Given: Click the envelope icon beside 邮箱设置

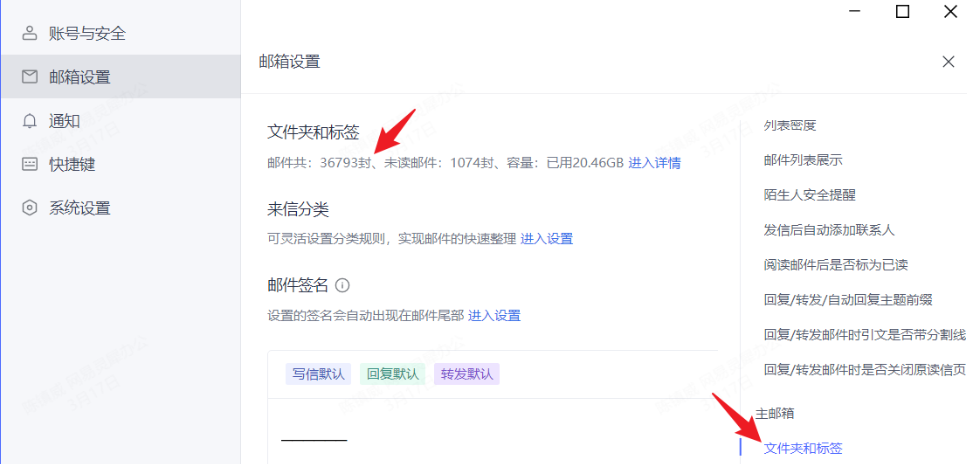Looking at the screenshot, I should 30,77.
